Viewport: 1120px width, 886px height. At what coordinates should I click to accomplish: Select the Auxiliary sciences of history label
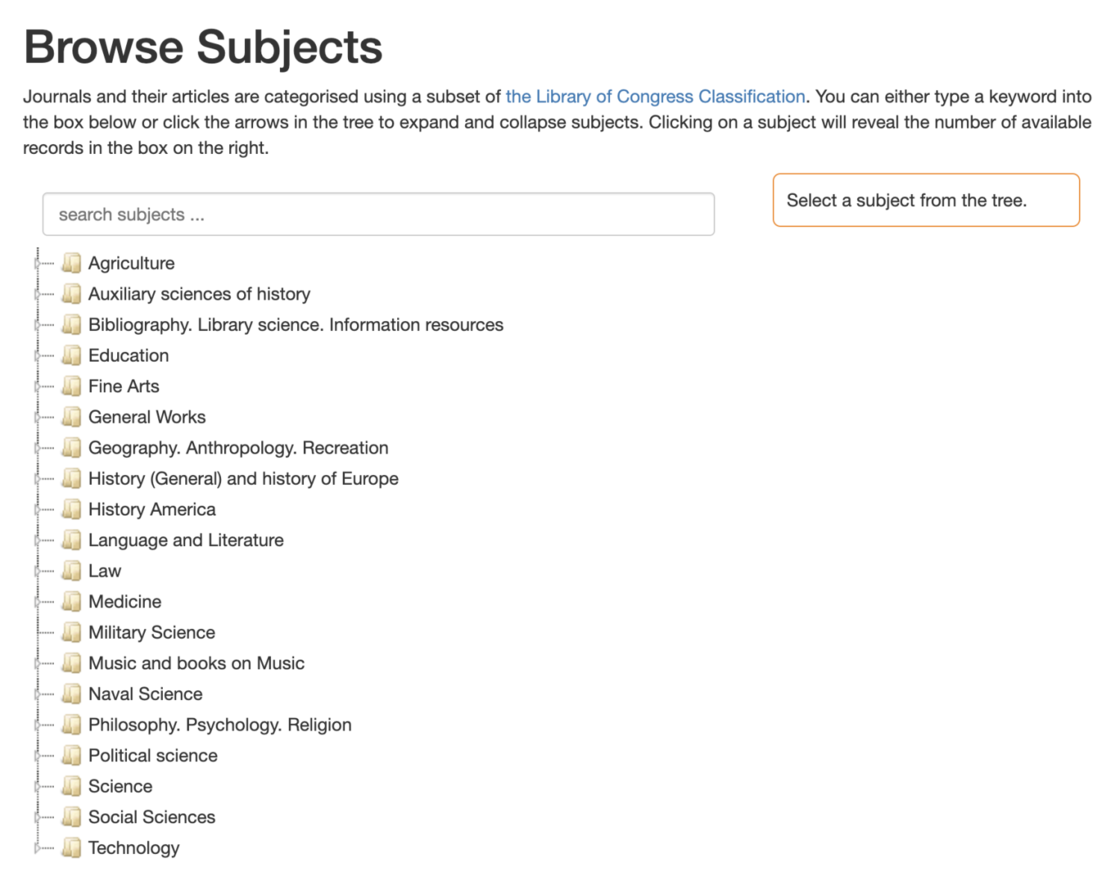pos(199,294)
